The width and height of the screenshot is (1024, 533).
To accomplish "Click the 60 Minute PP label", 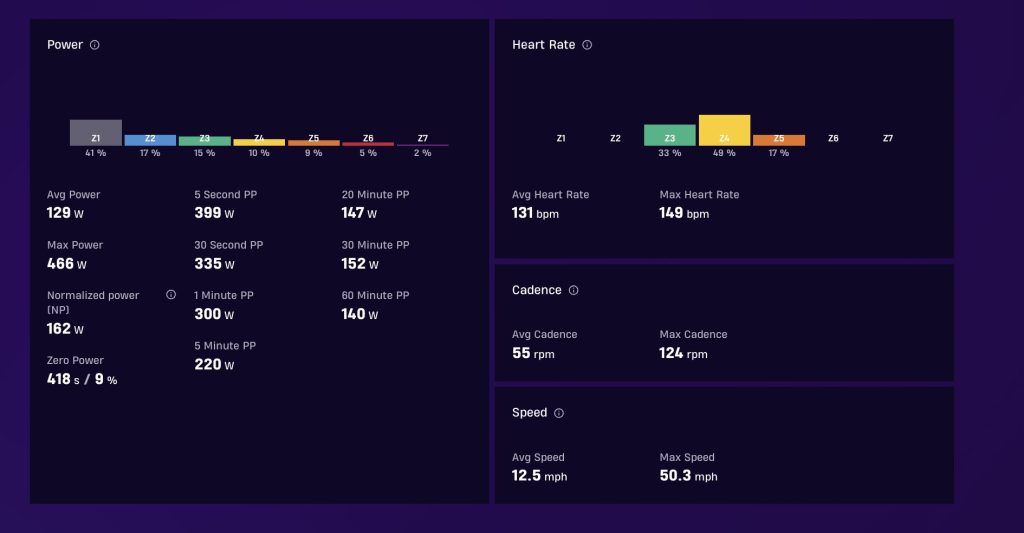I will point(376,295).
